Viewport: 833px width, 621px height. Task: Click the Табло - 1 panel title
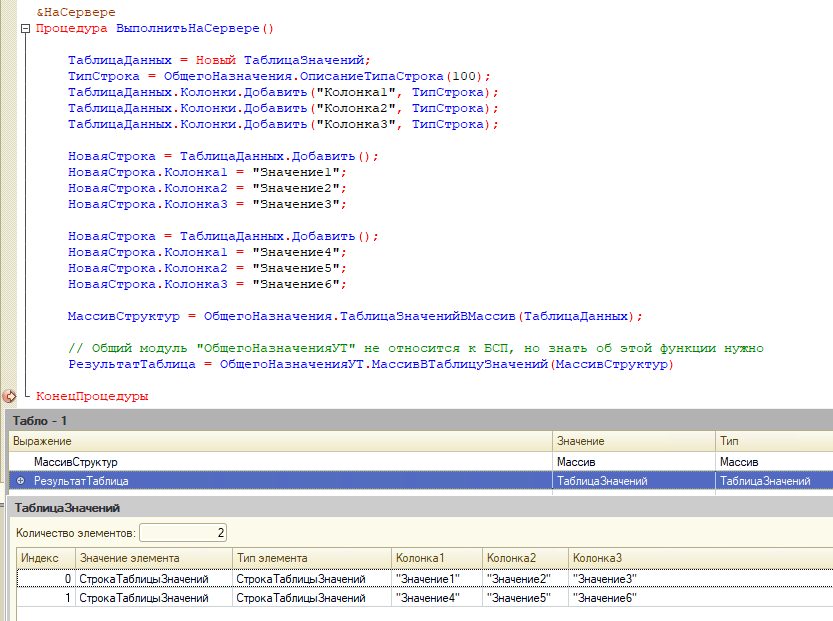click(36, 421)
